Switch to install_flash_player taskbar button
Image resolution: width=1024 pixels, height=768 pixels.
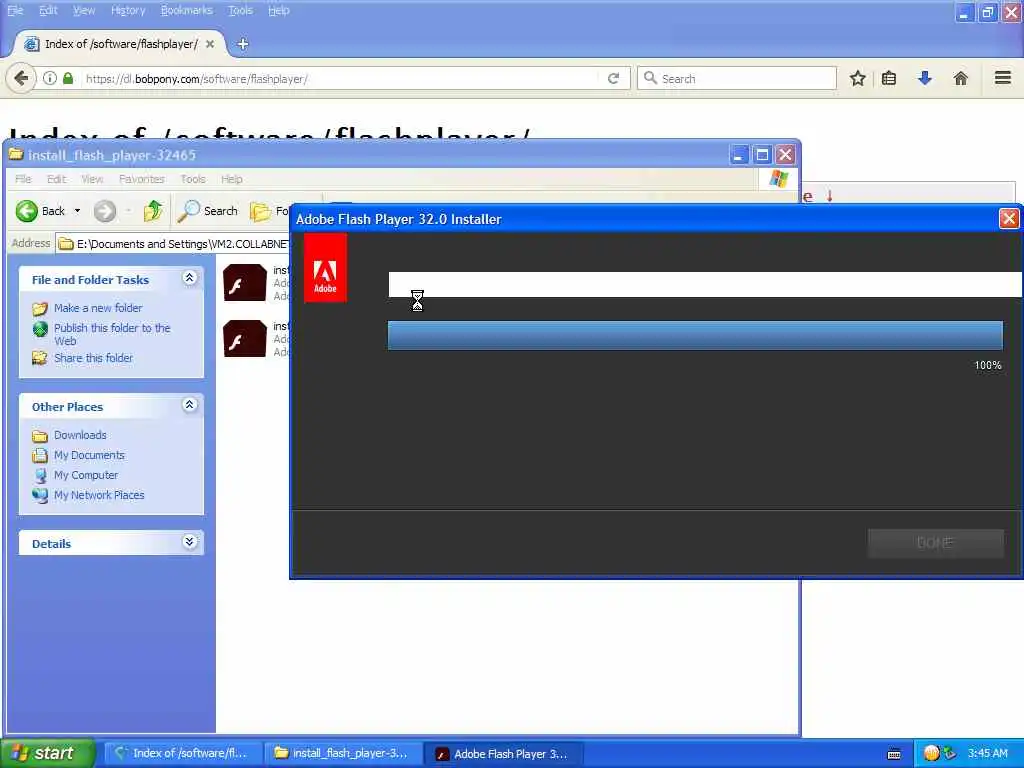tap(344, 753)
